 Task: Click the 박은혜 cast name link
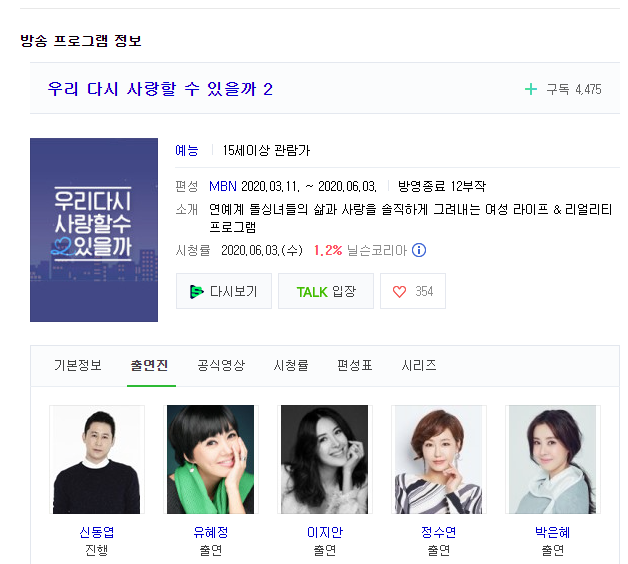tap(553, 532)
